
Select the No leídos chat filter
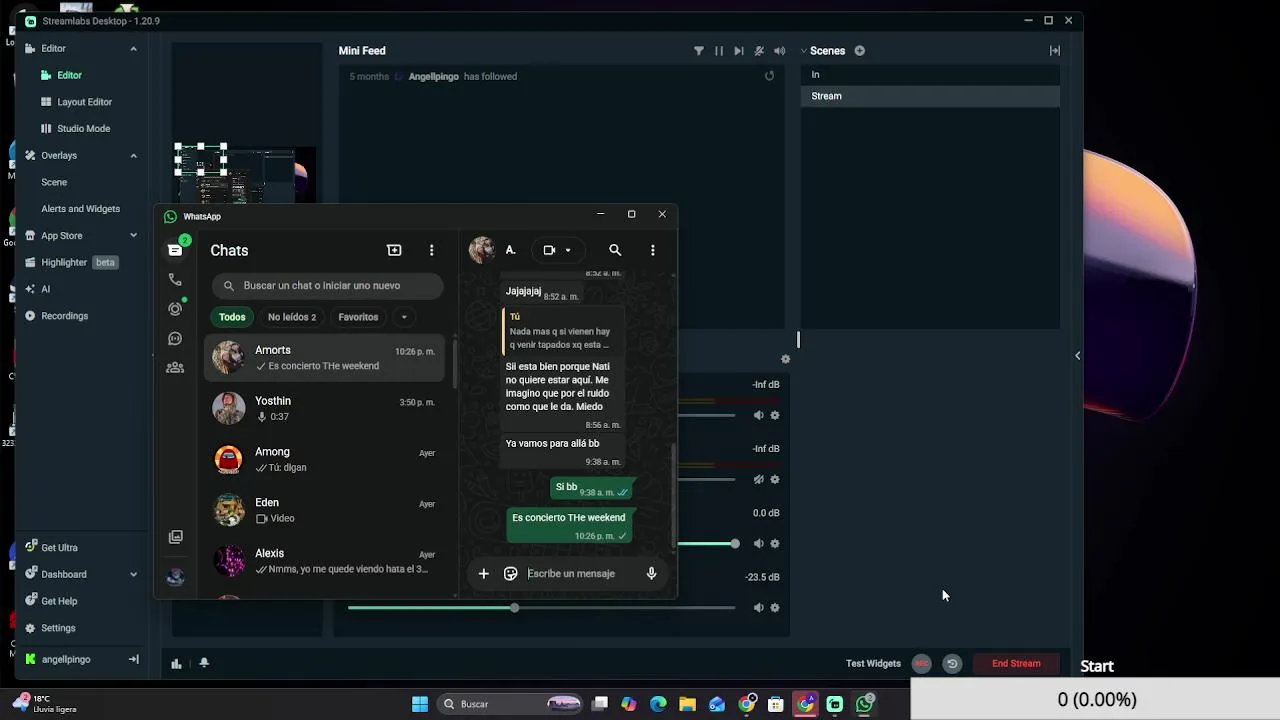click(x=292, y=317)
